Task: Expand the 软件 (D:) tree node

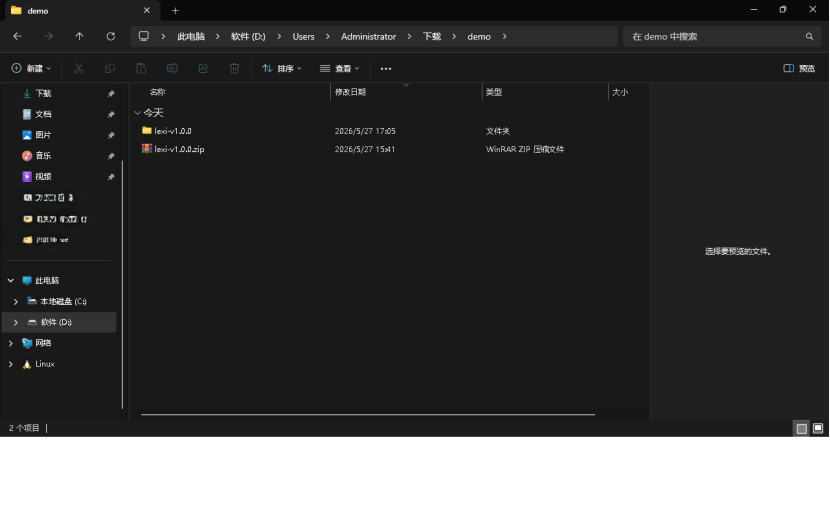Action: (x=16, y=322)
